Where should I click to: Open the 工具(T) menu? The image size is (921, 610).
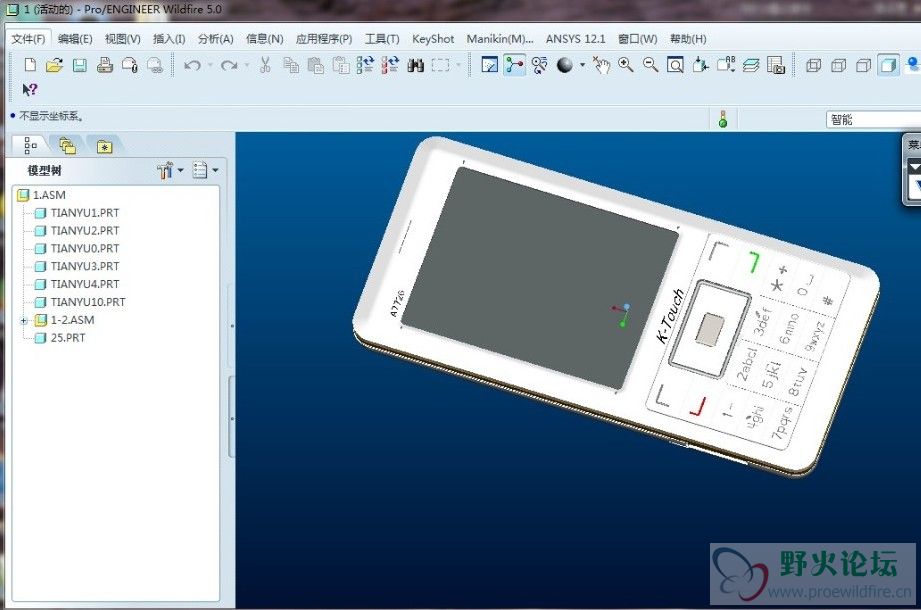[382, 39]
